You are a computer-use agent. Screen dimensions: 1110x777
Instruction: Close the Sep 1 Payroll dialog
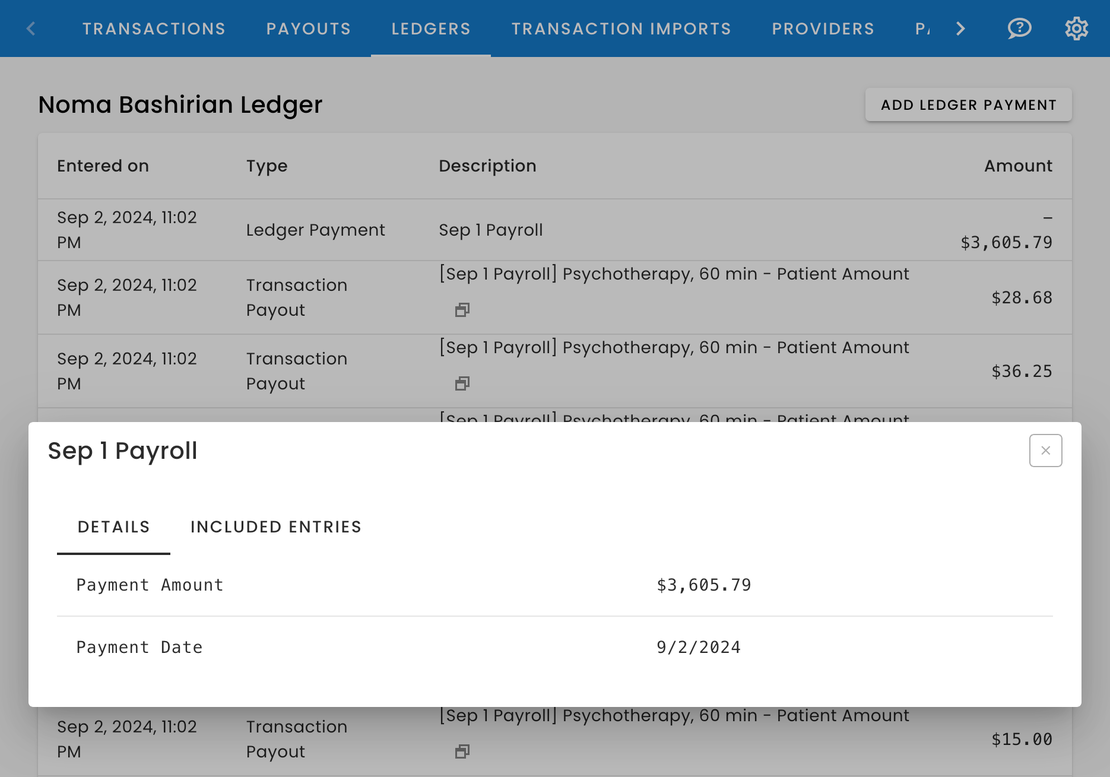(x=1045, y=451)
